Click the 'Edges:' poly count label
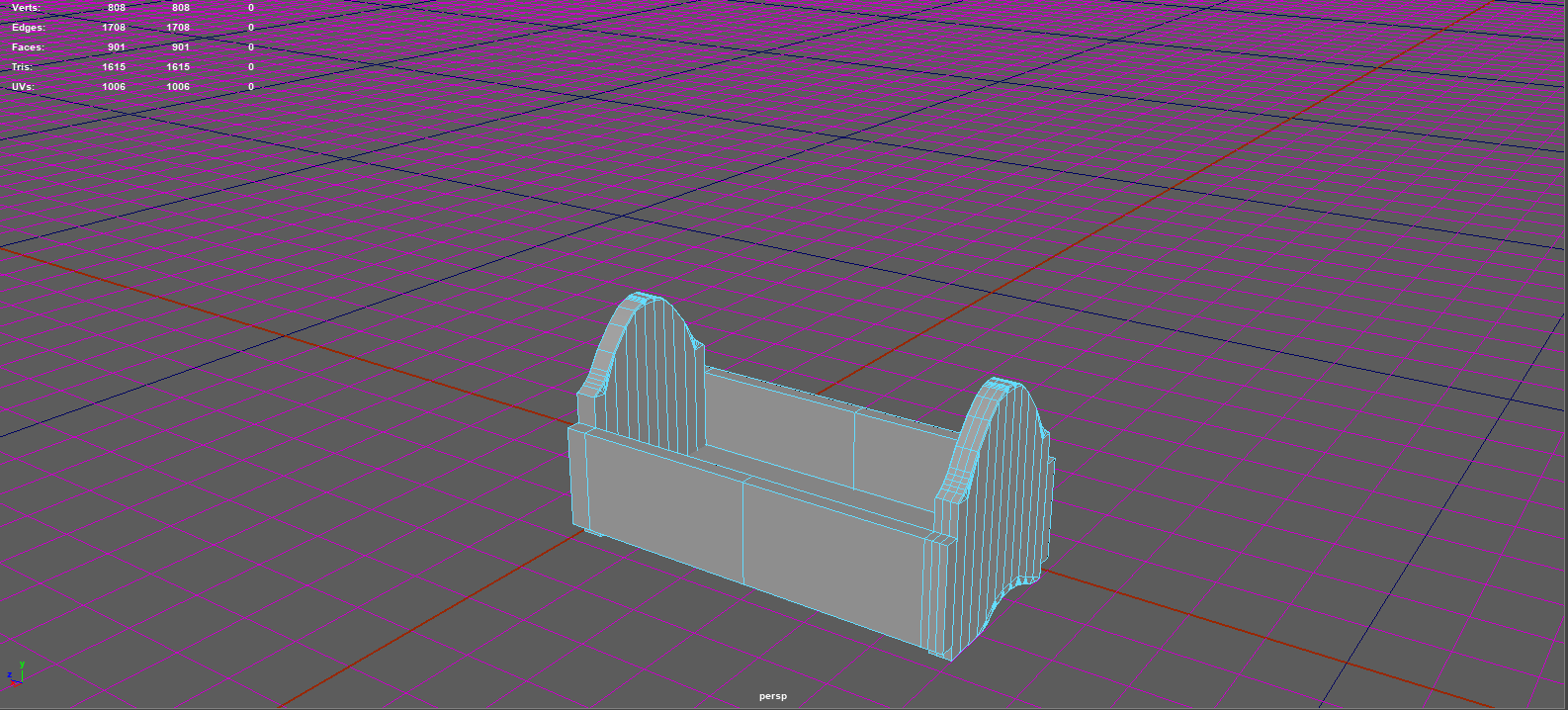1568x710 pixels. click(x=29, y=28)
